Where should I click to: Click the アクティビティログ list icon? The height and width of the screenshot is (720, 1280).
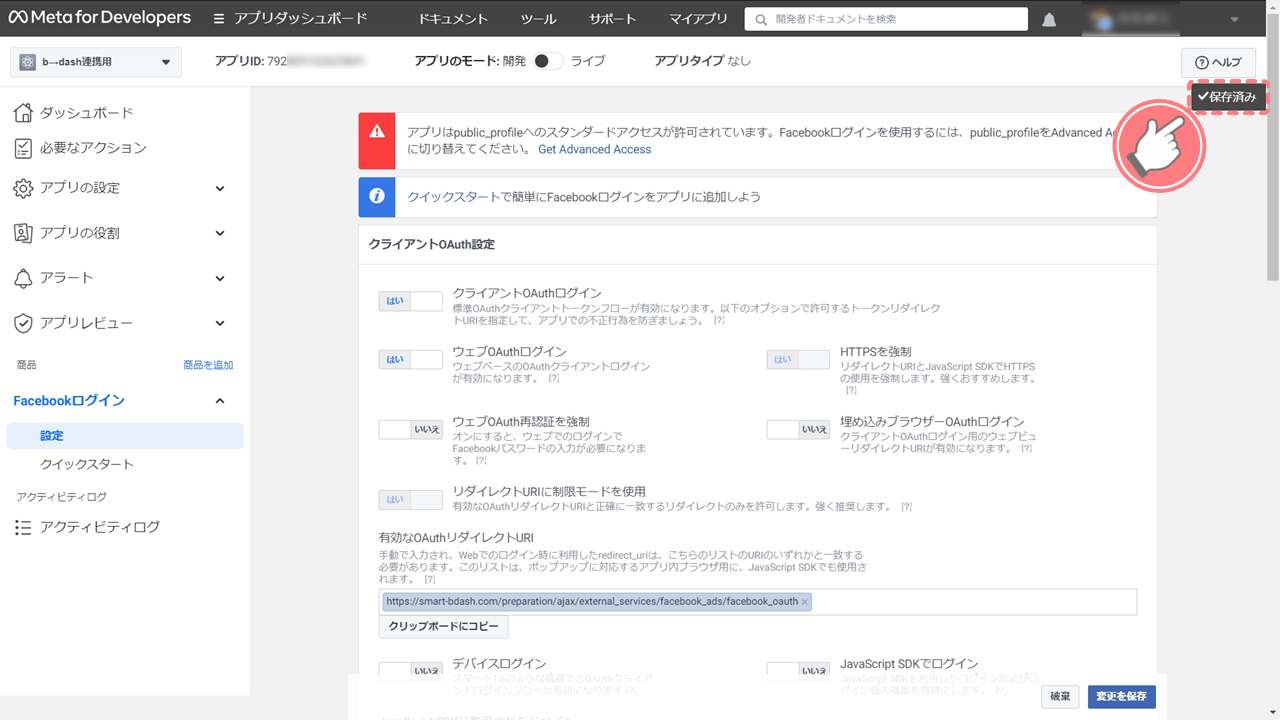[x=23, y=527]
